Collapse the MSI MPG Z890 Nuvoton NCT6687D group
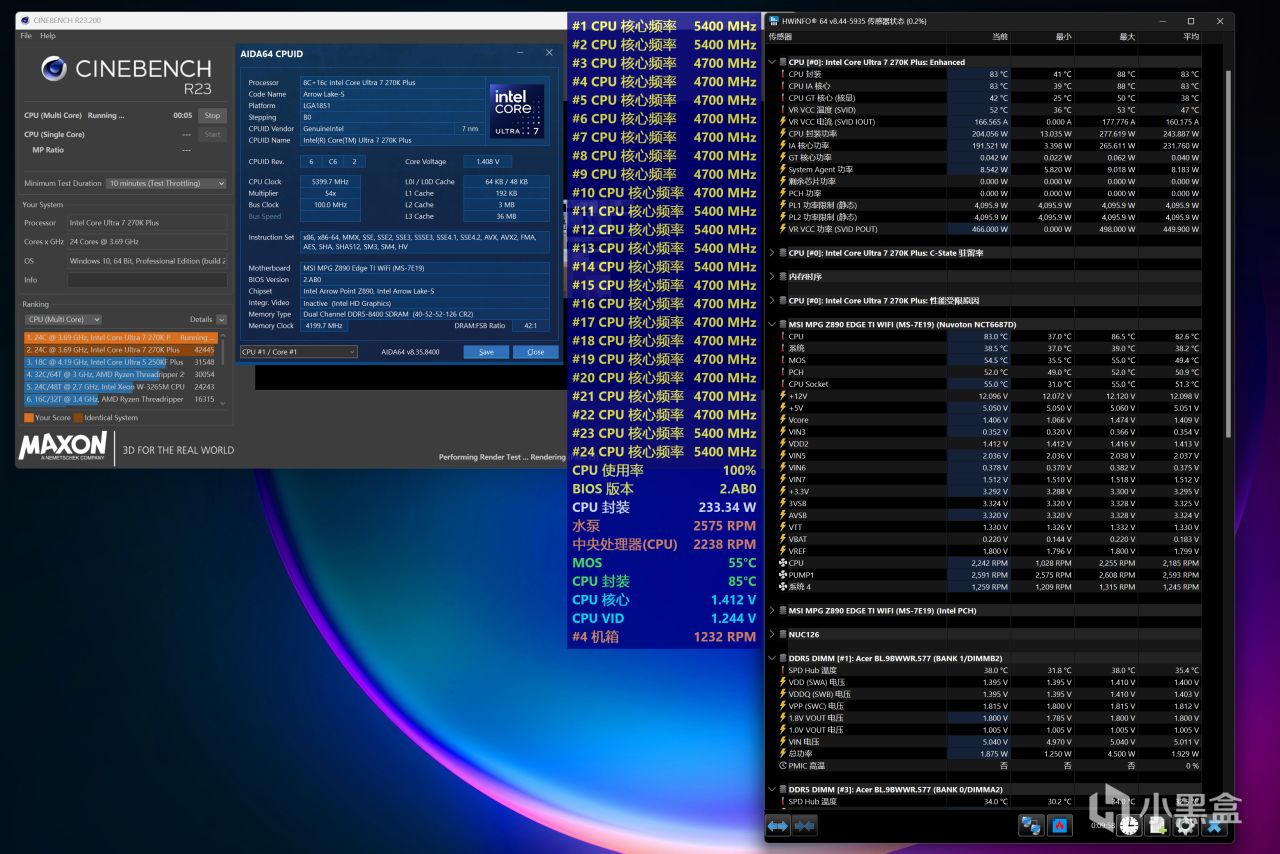The image size is (1280, 854). pos(772,324)
